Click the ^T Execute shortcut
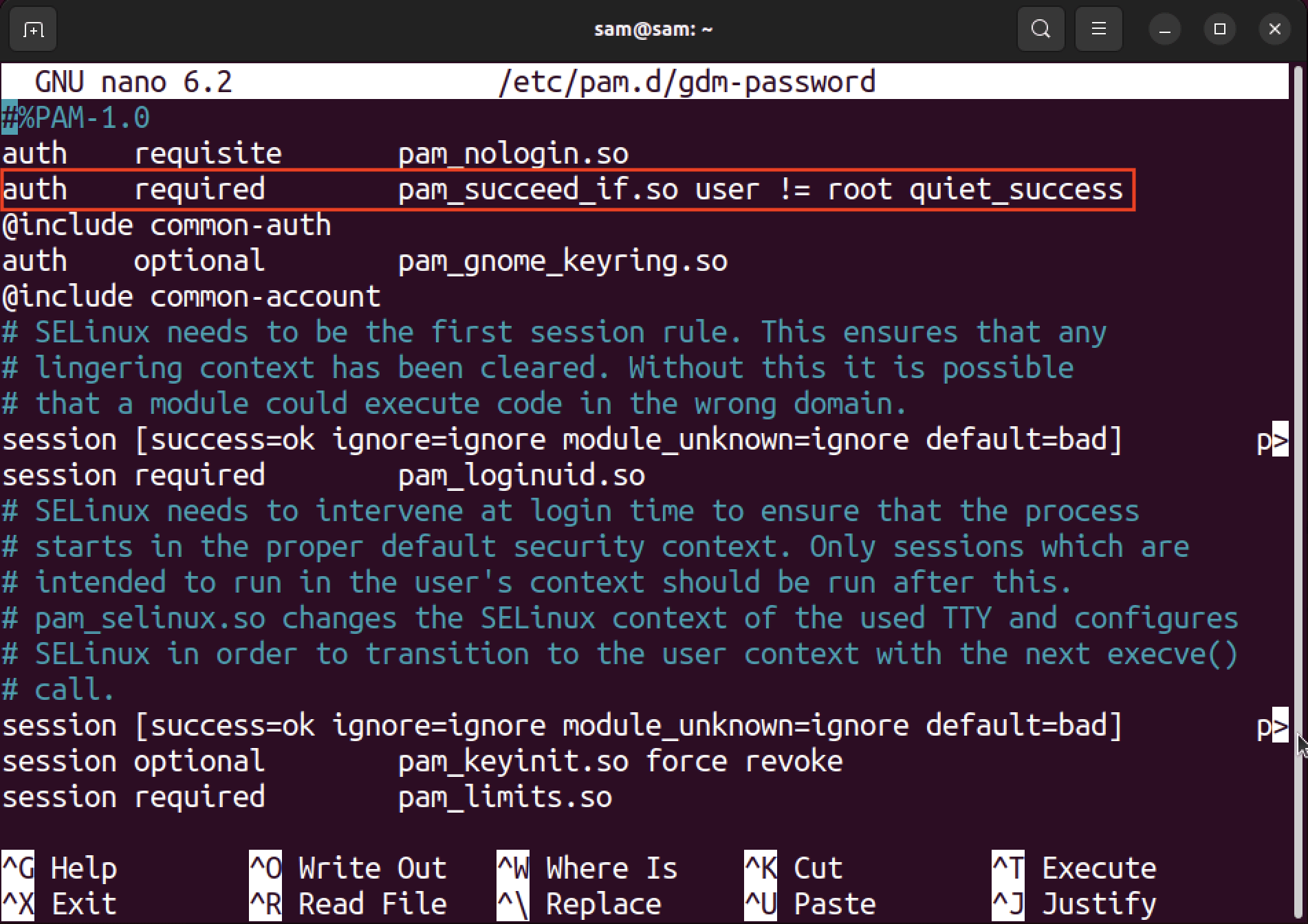Screen dimensions: 1308x924 tap(1074, 868)
